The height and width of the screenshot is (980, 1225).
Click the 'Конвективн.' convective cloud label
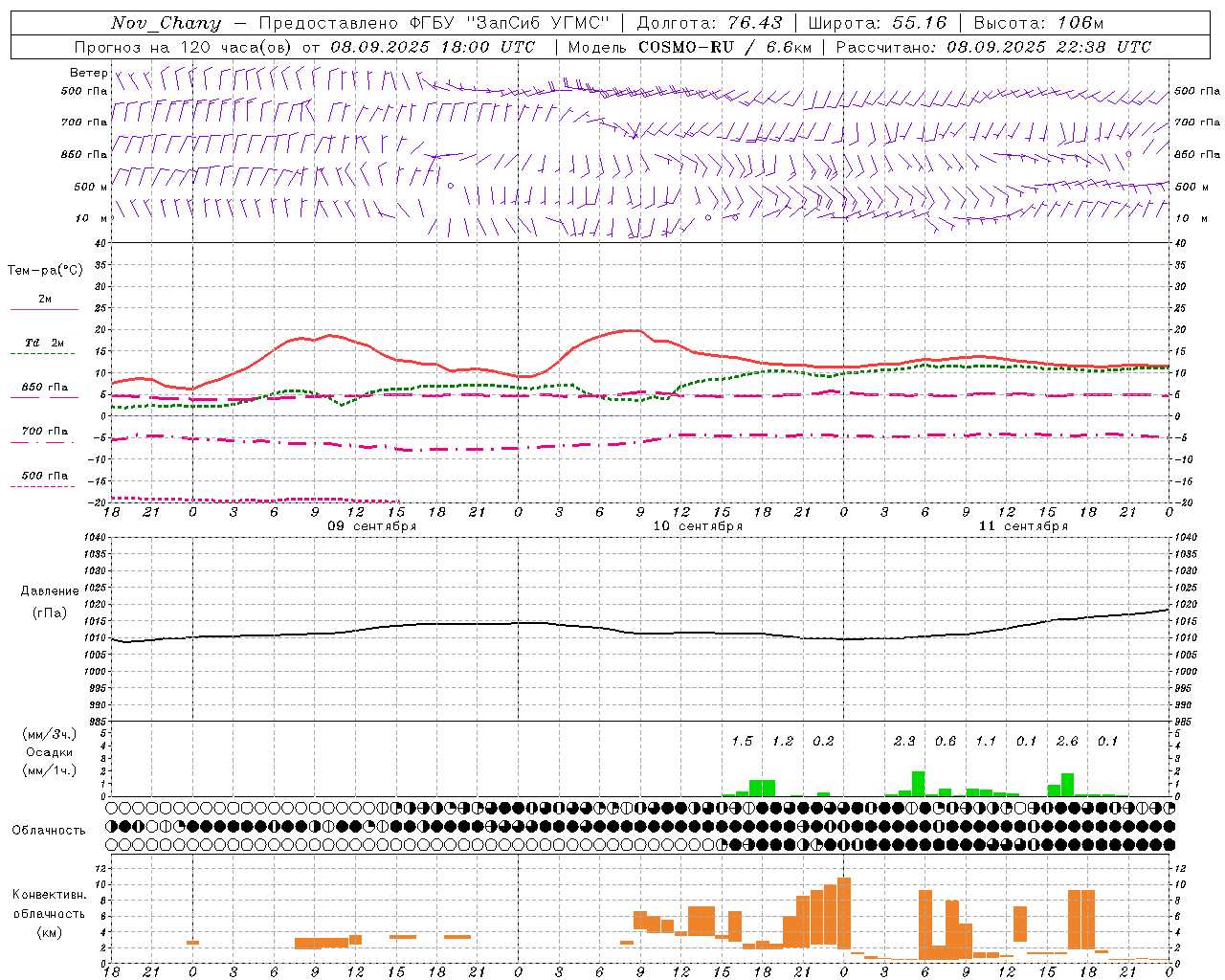[x=50, y=895]
